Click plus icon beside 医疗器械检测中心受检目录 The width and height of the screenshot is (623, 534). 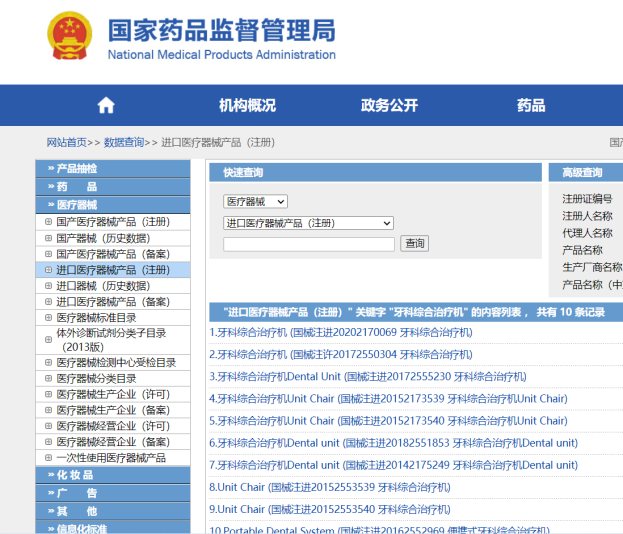click(x=48, y=362)
